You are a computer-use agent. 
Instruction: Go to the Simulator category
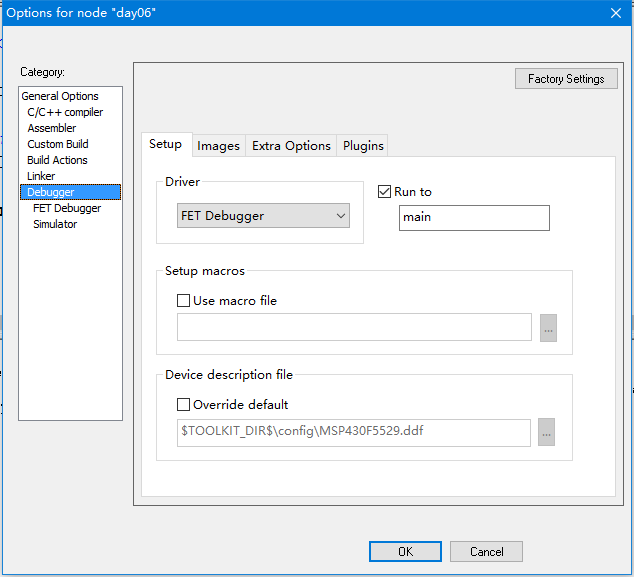tap(55, 224)
